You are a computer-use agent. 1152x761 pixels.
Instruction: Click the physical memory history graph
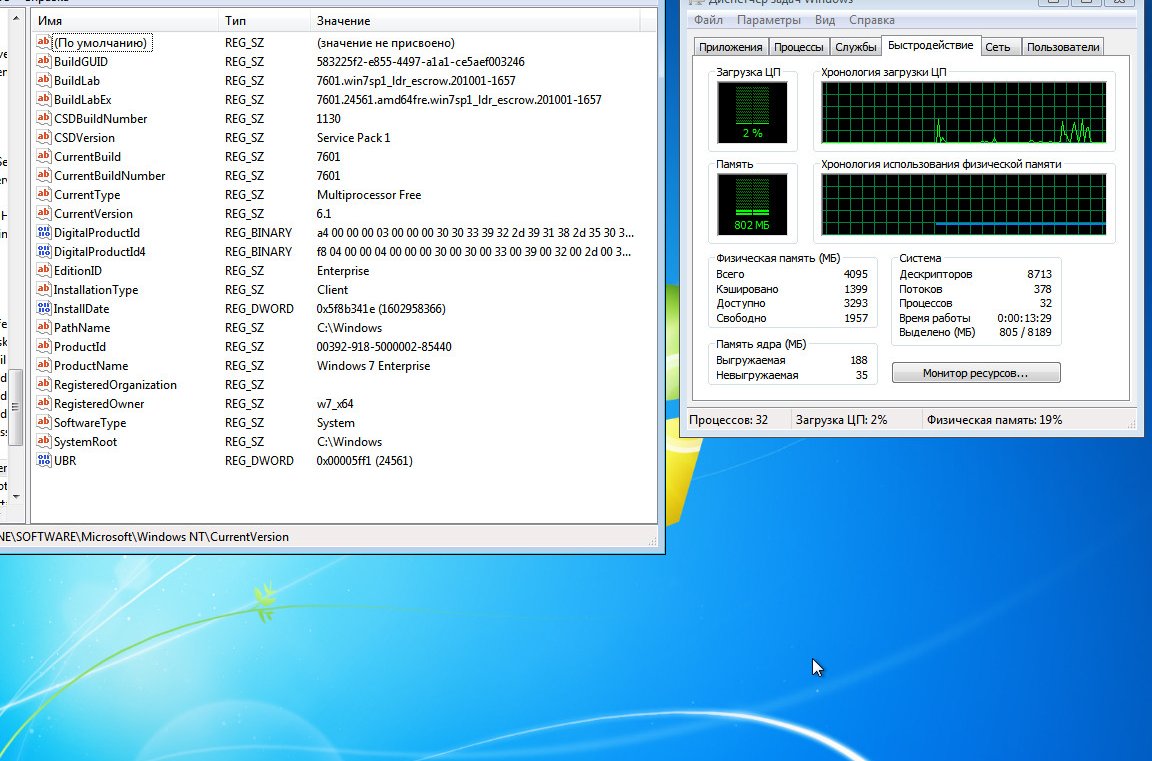[x=963, y=204]
